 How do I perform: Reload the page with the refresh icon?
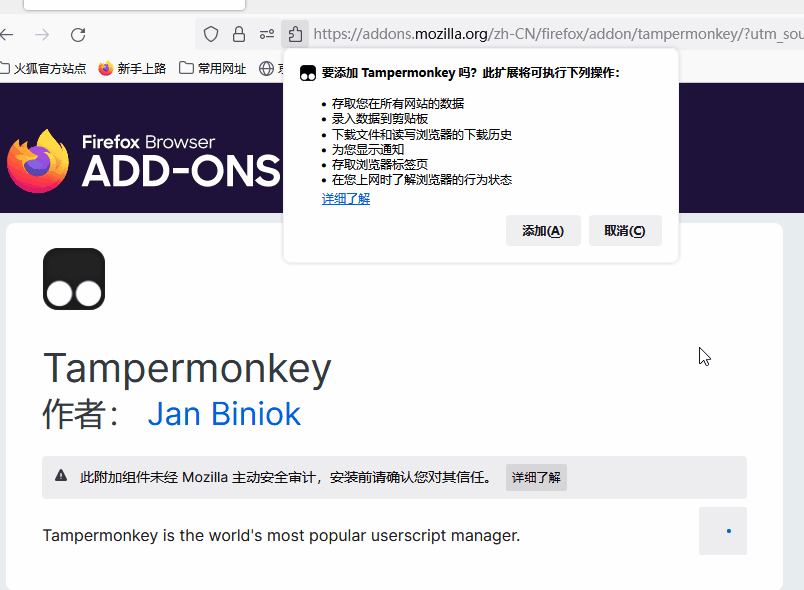click(78, 35)
